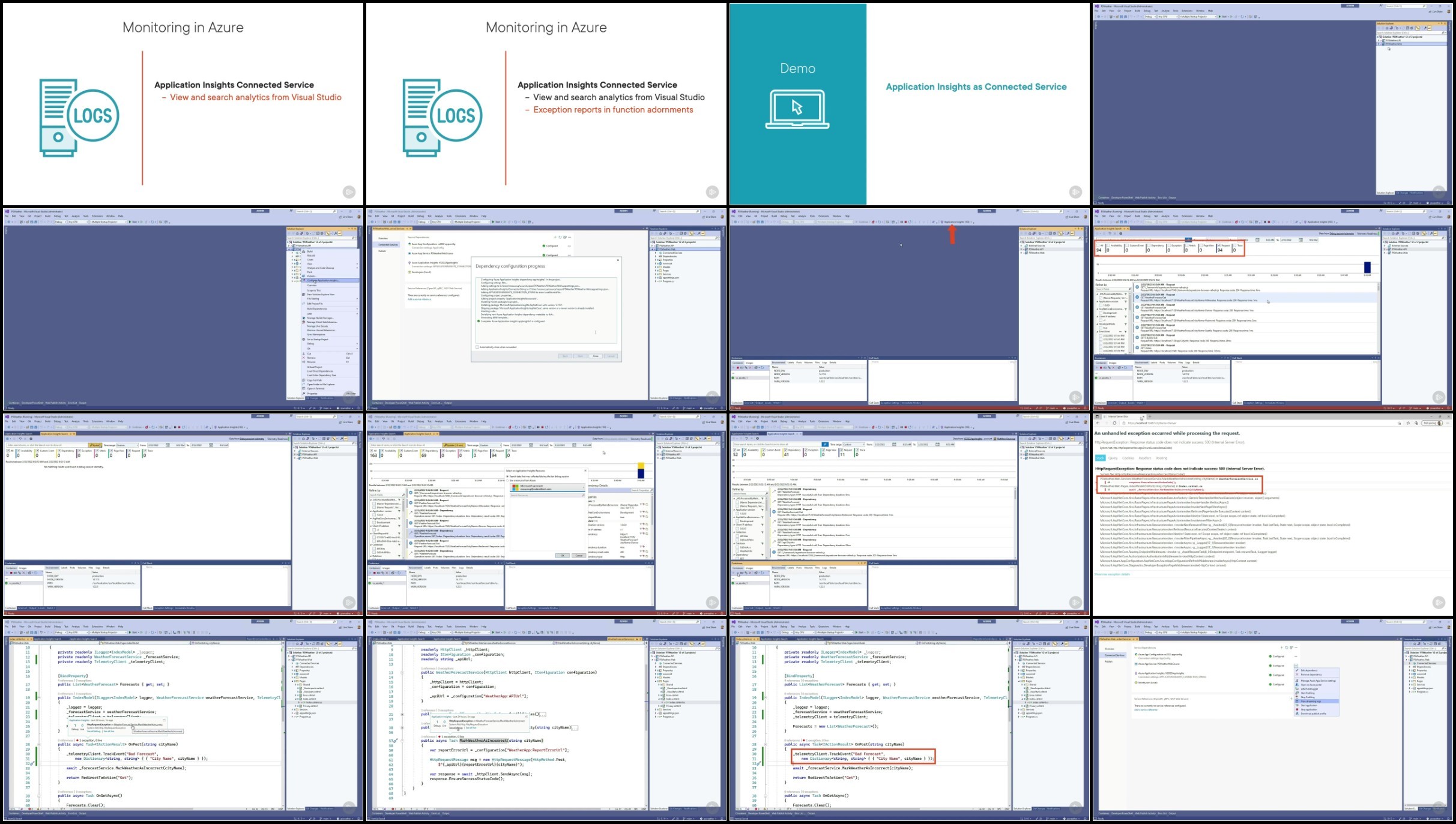Viewport: 1456px width, 824px height.
Task: Select the highlighted WeatherForecastService.cs editor tab
Action: coord(624,639)
